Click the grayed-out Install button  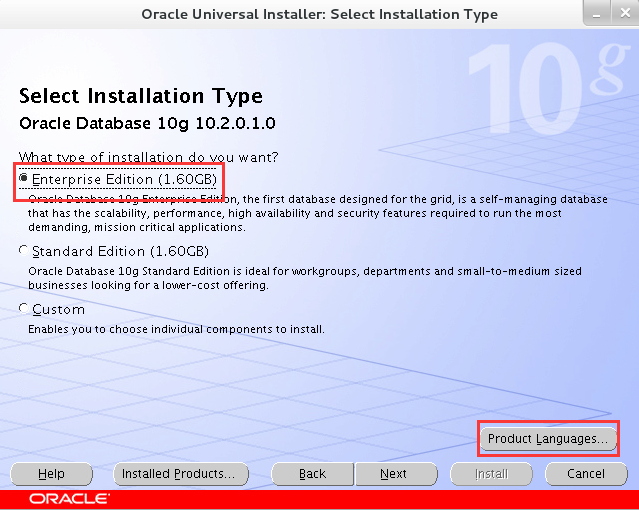click(491, 474)
